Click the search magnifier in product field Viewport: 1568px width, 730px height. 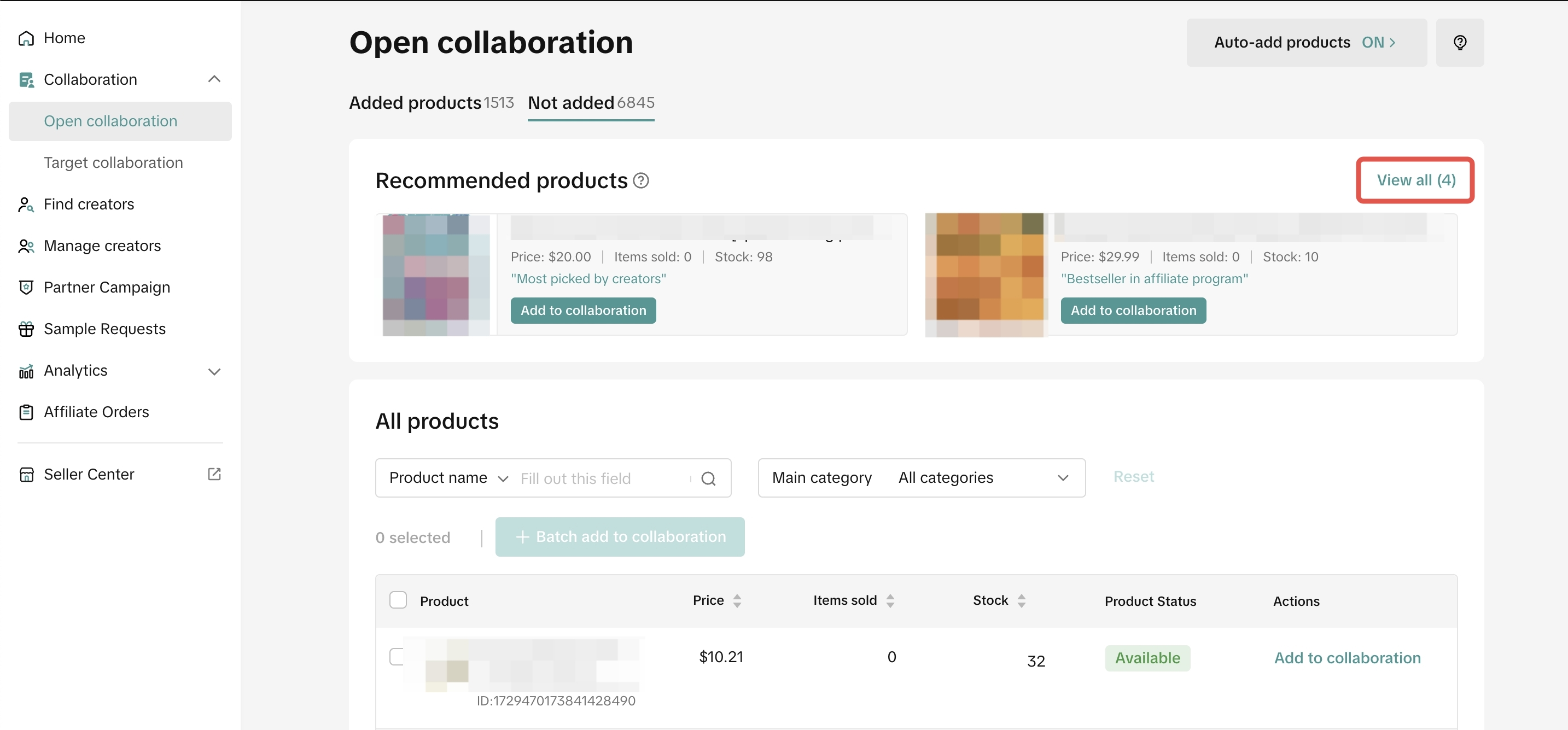click(x=708, y=478)
